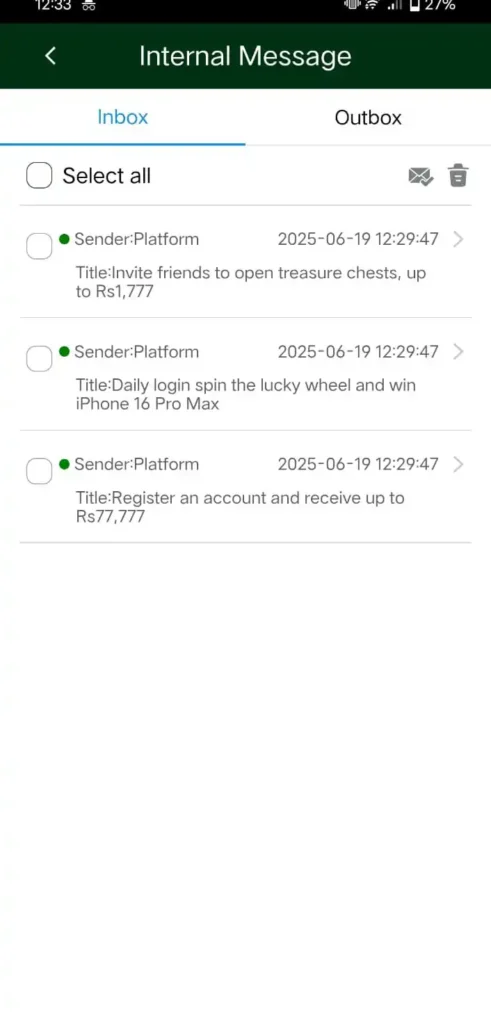The height and width of the screenshot is (1024, 491).
Task: Tick checkbox for lucky wheel iPhone message
Action: pos(39,359)
